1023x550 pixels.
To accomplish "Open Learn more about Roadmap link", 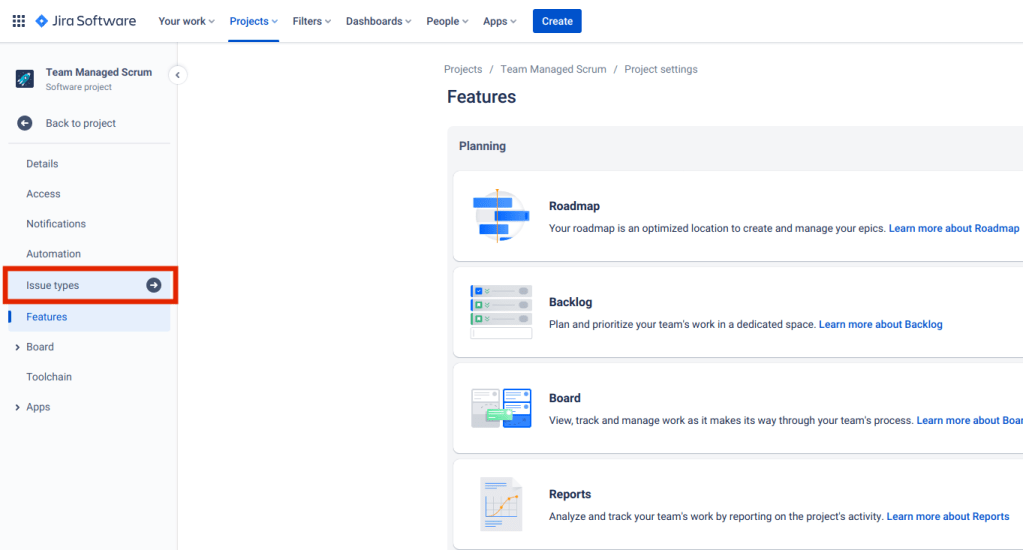I will pos(954,228).
